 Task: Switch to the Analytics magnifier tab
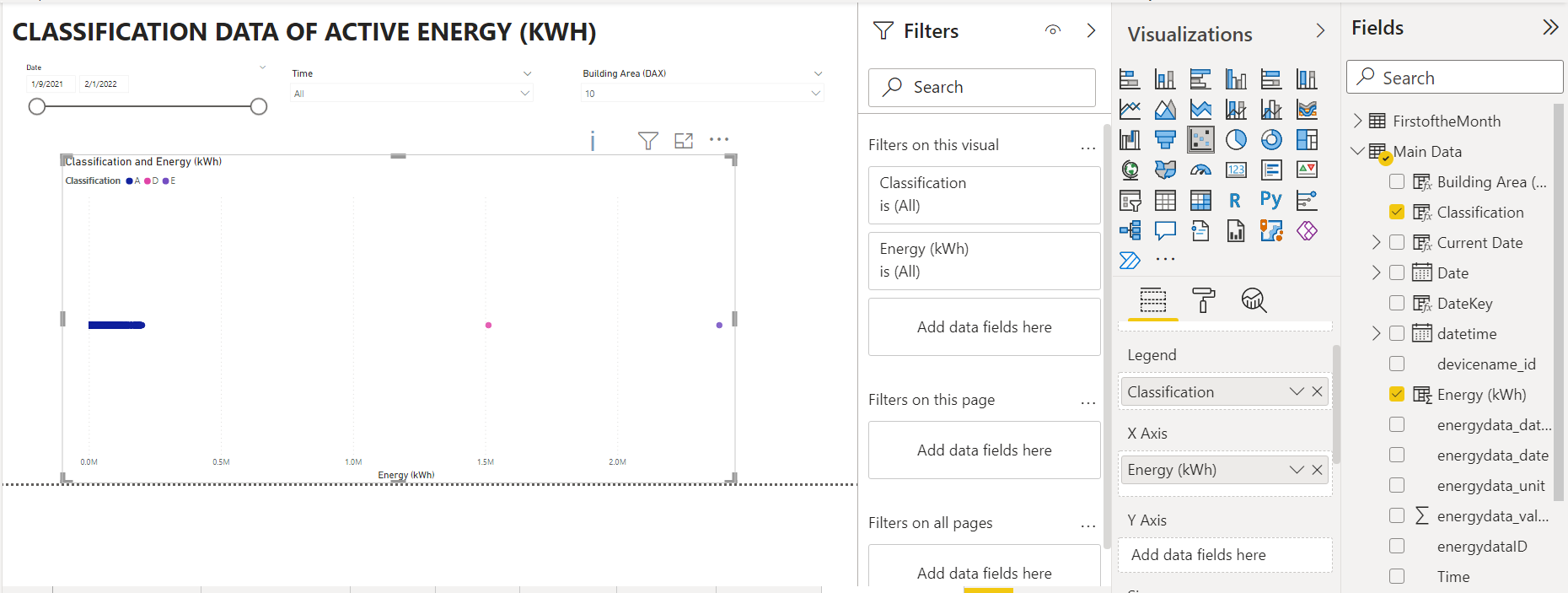1254,300
